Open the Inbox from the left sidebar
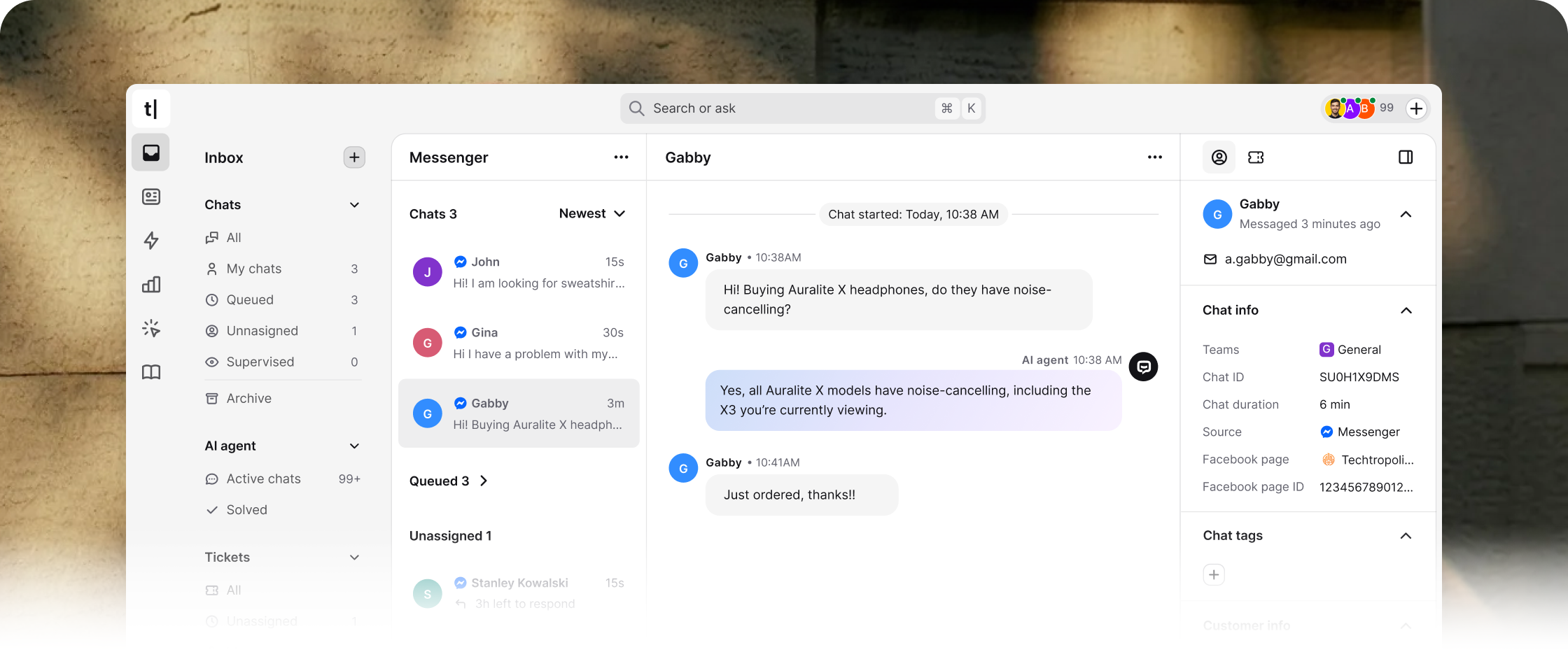Viewport: 1568px width, 652px height. [150, 152]
